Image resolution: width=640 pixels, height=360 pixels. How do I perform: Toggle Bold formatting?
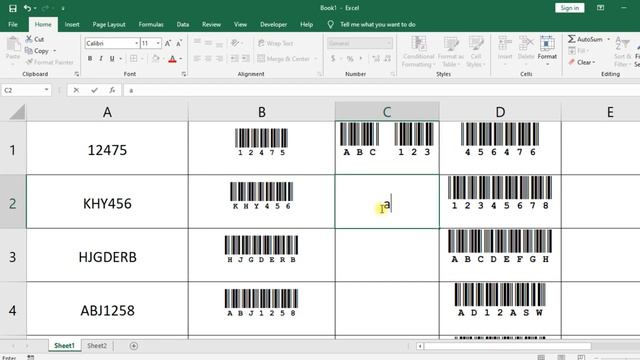click(x=90, y=59)
